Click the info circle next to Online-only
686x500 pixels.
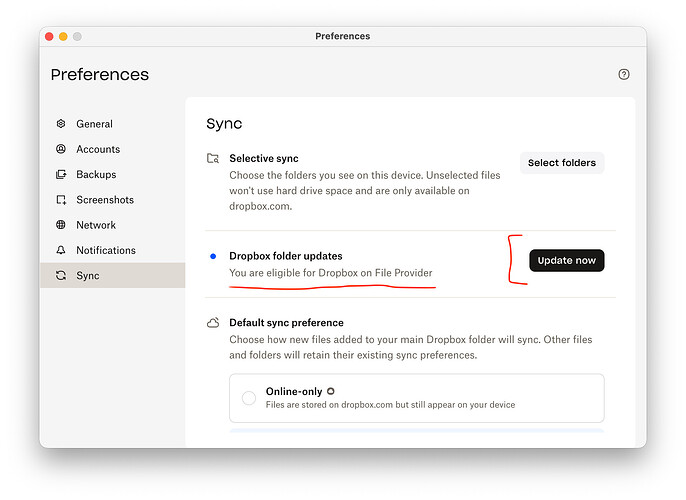point(331,391)
